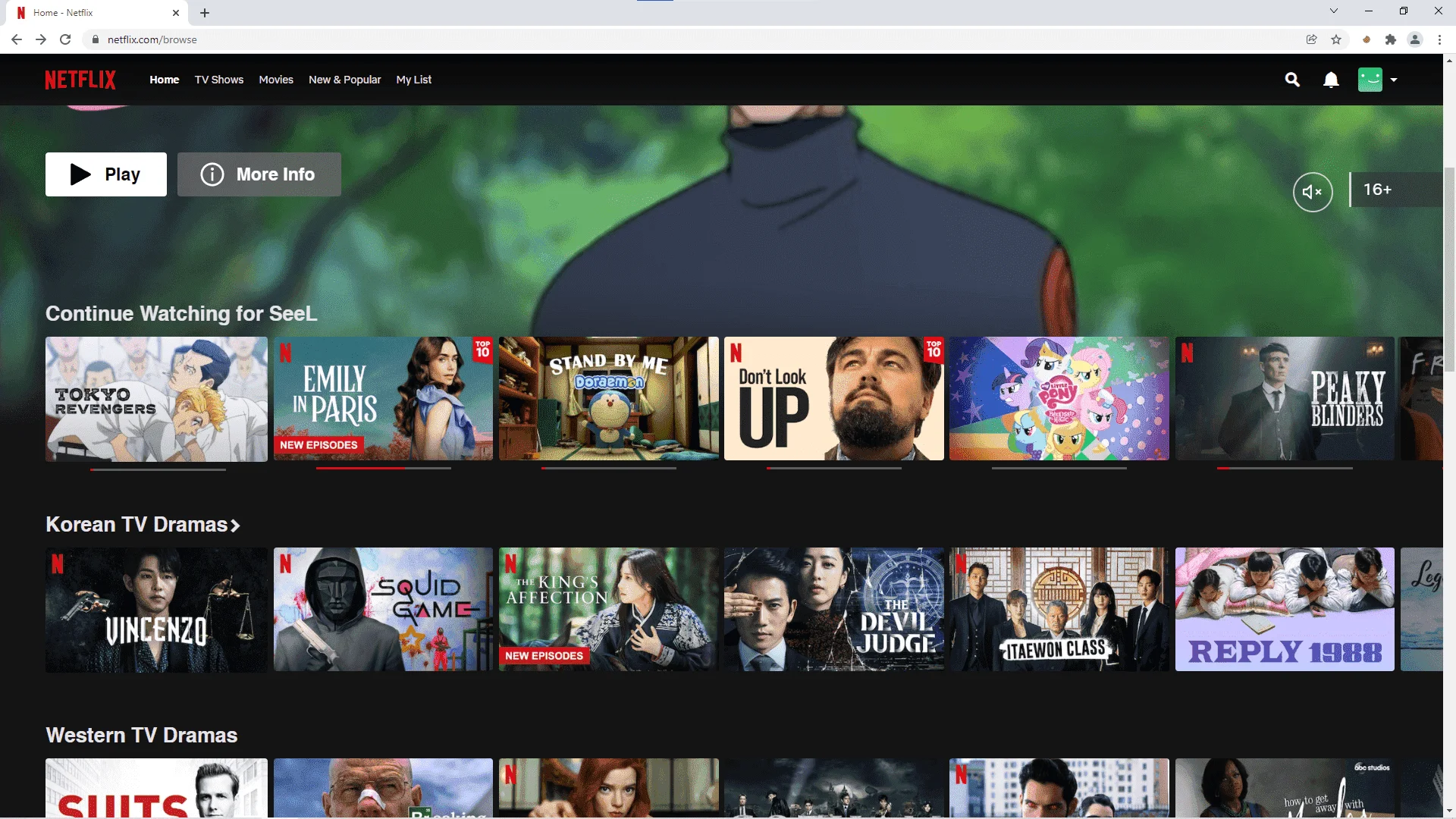Screen dimensions: 1456x819
Task: Resume My Little Pony
Action: [1059, 399]
